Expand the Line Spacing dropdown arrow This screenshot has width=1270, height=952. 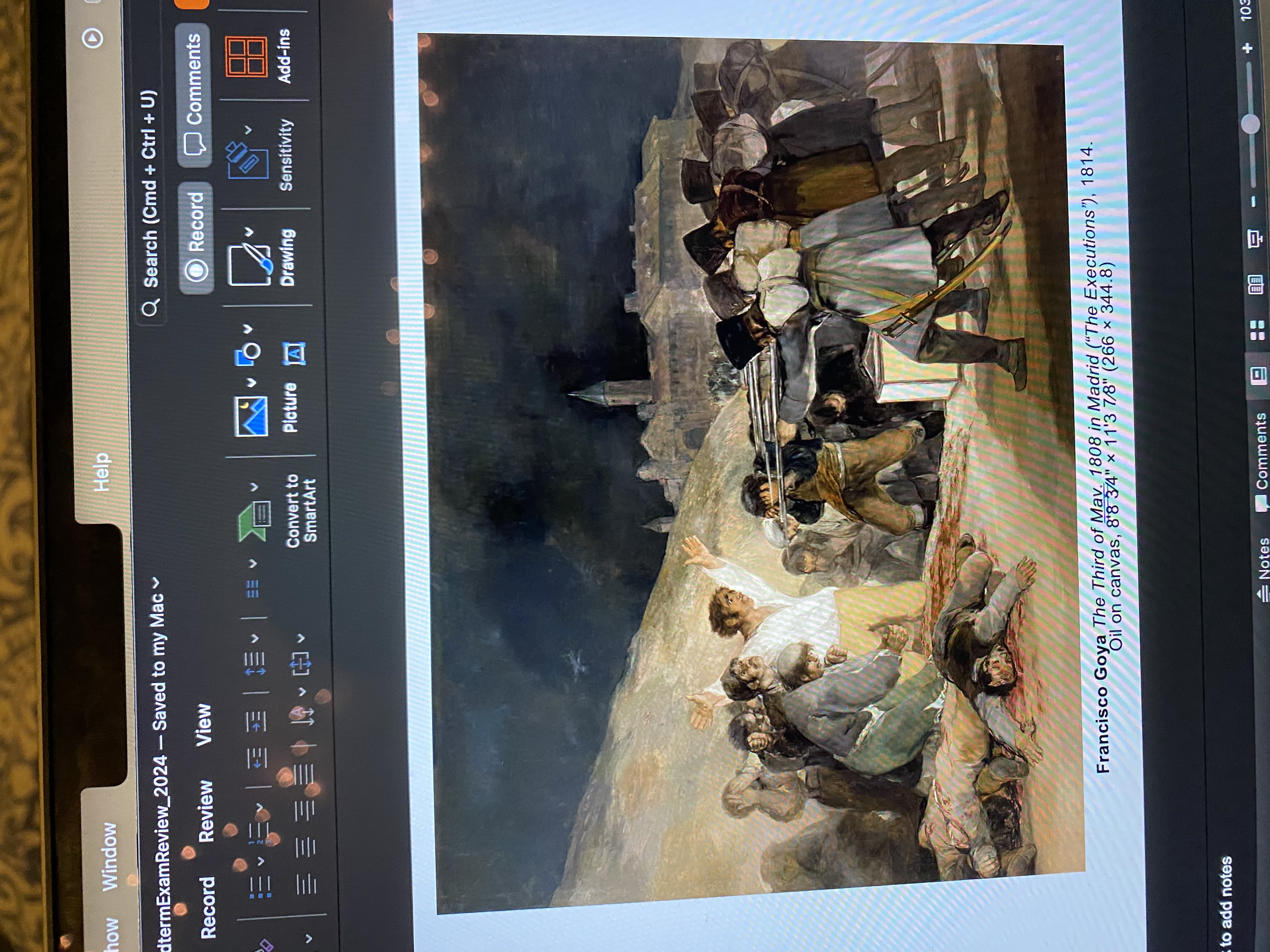254,638
